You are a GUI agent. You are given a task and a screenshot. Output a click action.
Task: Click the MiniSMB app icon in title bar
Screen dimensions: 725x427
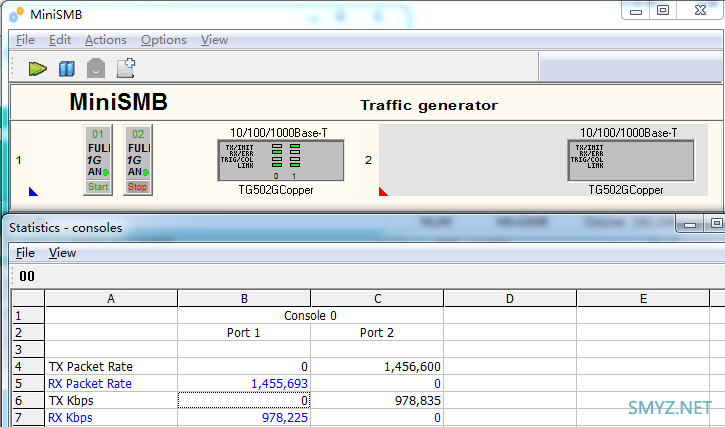(x=17, y=15)
